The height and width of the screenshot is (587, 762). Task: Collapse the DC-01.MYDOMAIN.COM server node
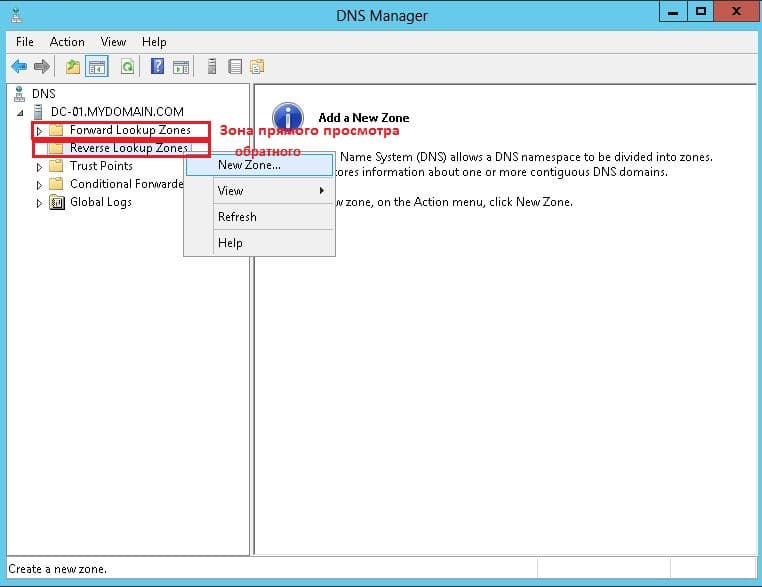(x=20, y=113)
